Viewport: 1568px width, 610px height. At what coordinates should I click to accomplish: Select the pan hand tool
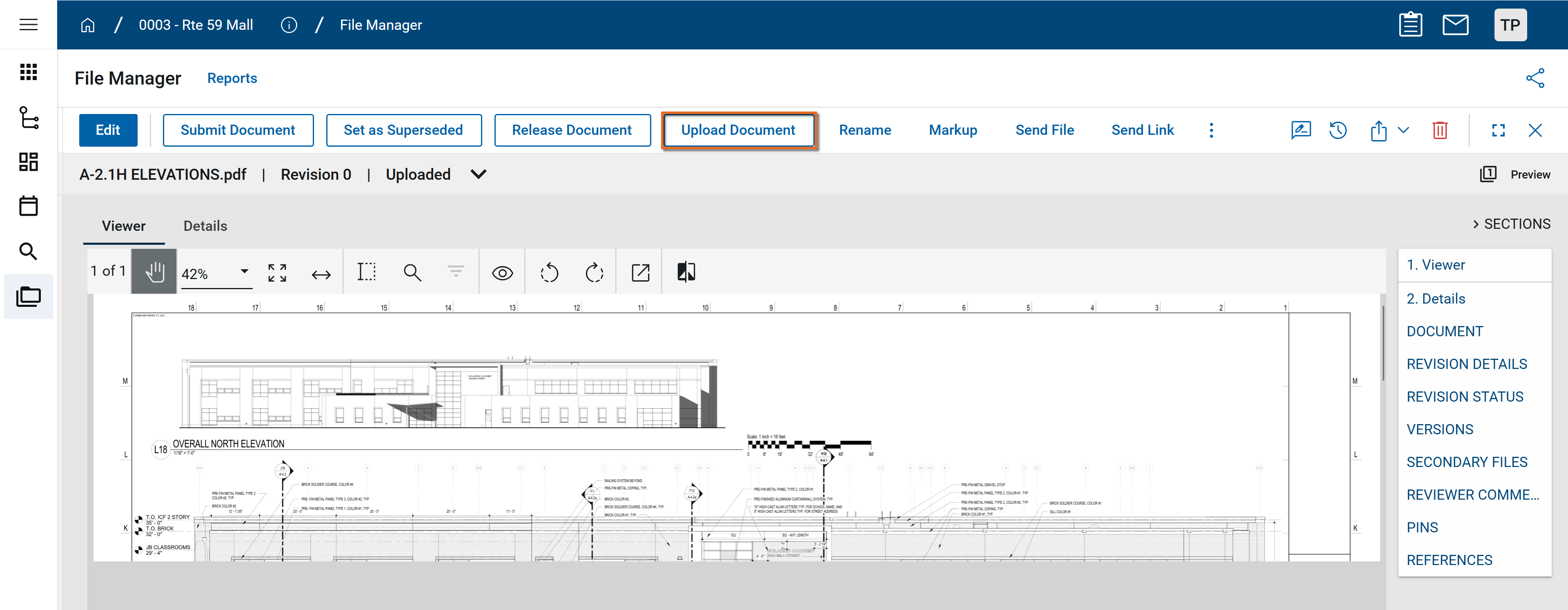point(155,272)
